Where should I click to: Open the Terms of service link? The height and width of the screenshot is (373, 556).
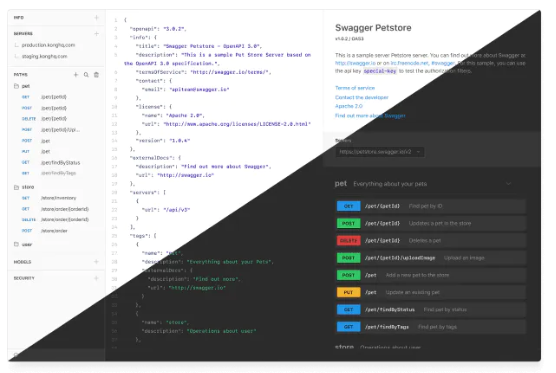pyautogui.click(x=355, y=88)
